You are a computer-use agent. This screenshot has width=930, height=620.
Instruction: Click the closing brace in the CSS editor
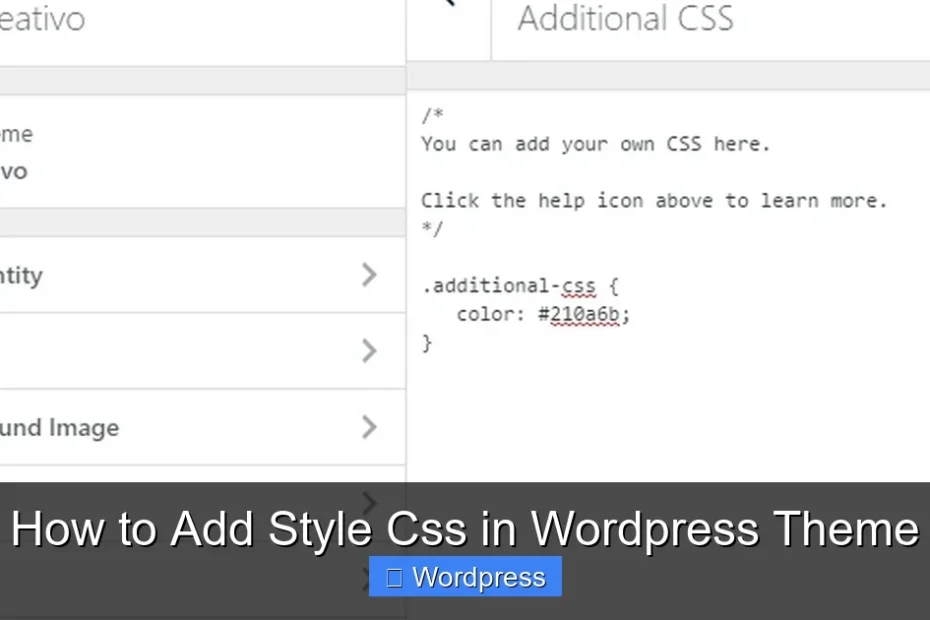coord(427,342)
